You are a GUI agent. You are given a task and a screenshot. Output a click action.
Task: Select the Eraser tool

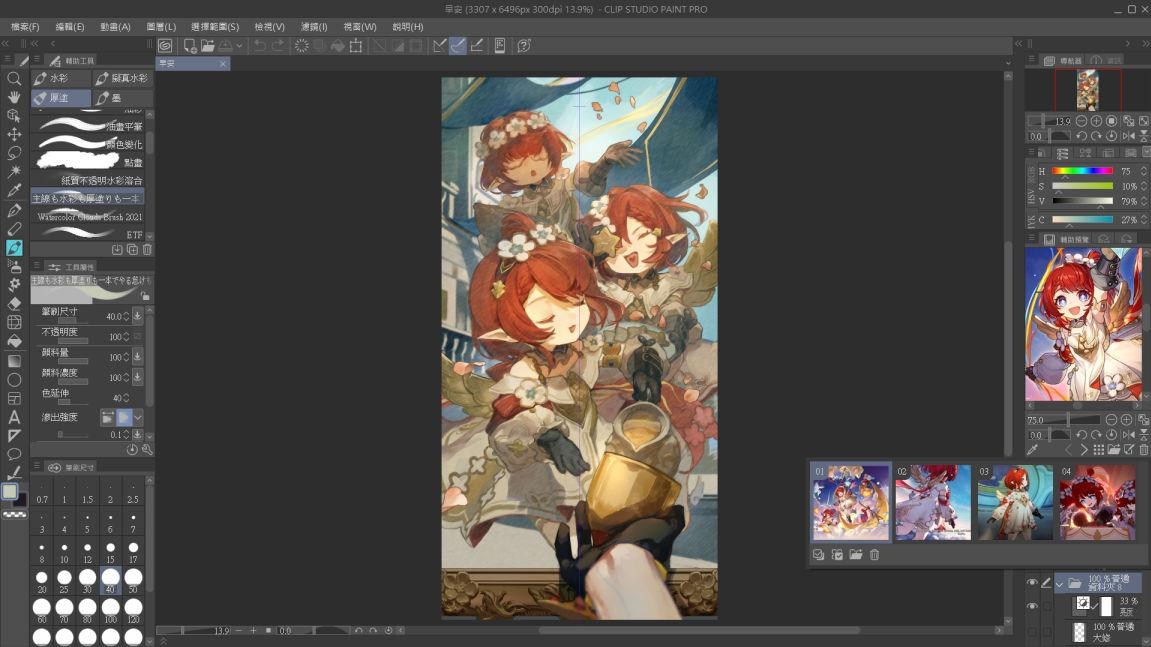click(x=14, y=303)
